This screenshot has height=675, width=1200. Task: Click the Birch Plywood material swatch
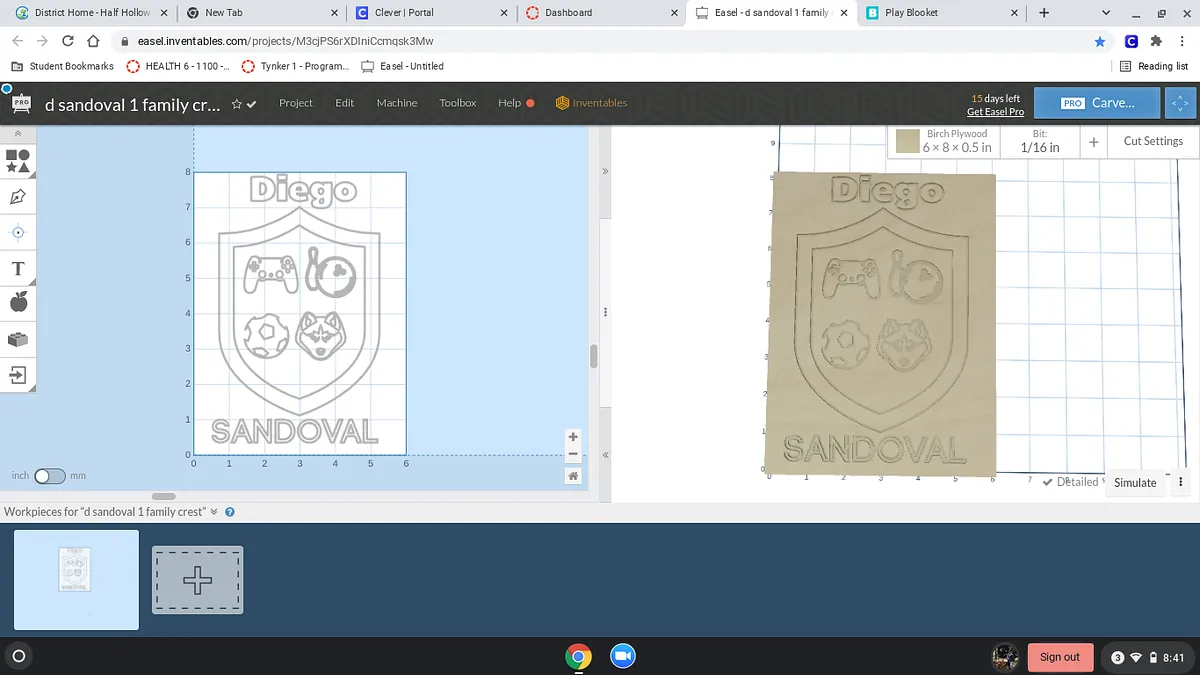pyautogui.click(x=907, y=141)
